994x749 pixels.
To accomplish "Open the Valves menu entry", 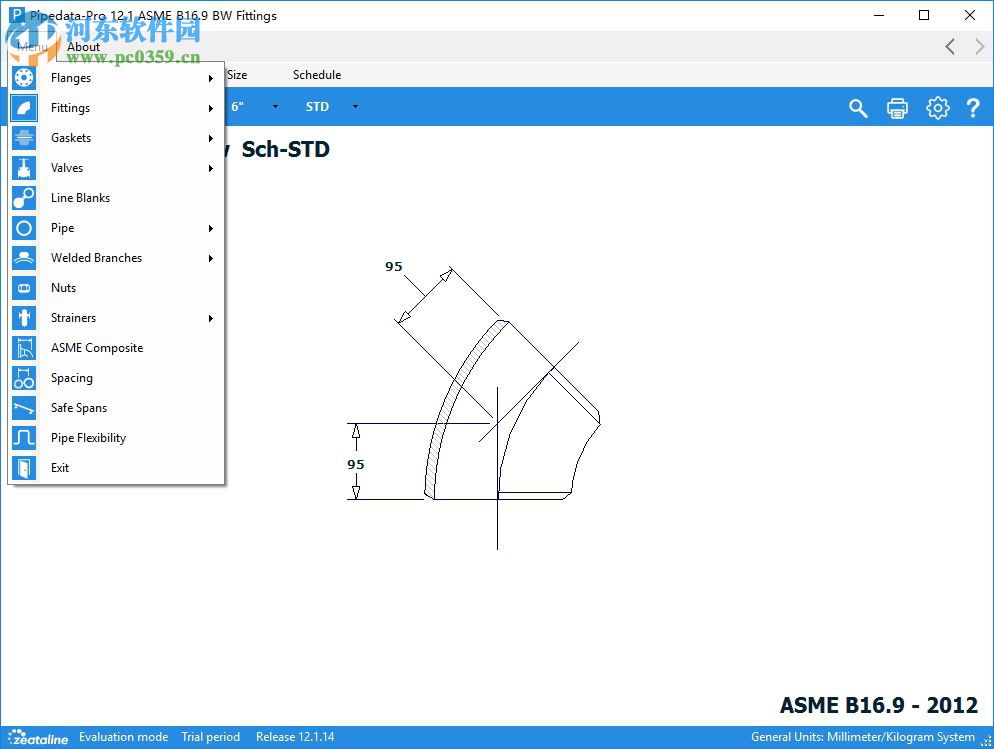I will pyautogui.click(x=117, y=168).
